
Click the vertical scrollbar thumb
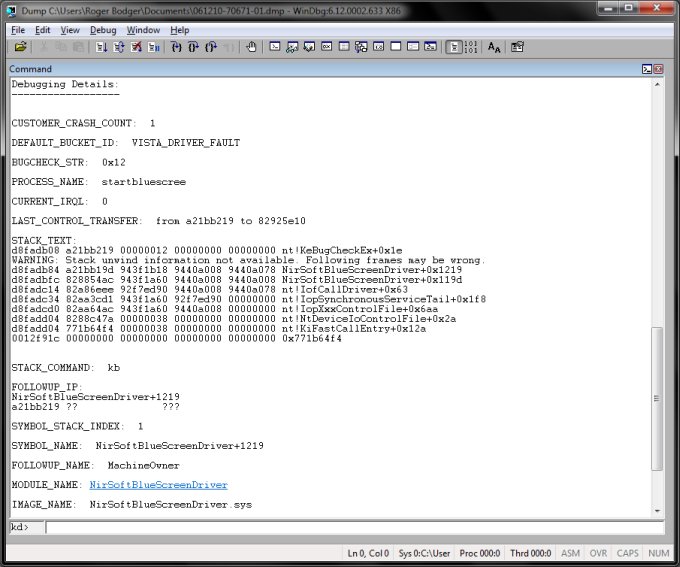[657, 398]
